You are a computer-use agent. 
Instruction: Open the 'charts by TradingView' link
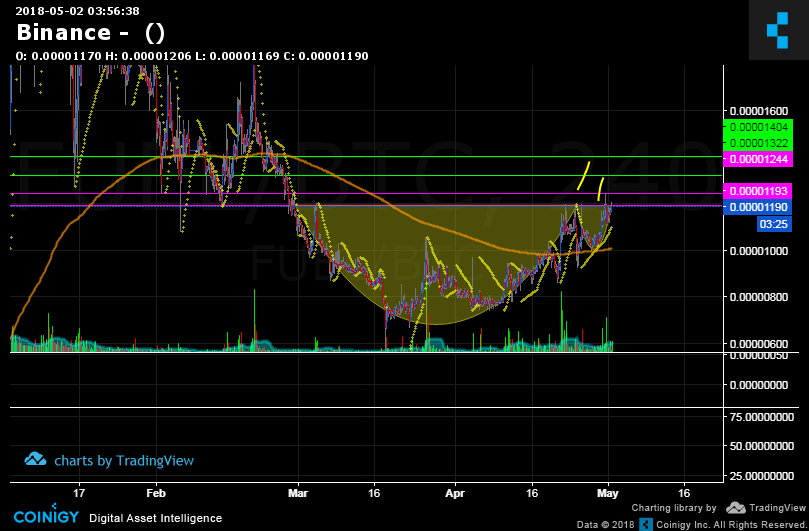coord(123,461)
